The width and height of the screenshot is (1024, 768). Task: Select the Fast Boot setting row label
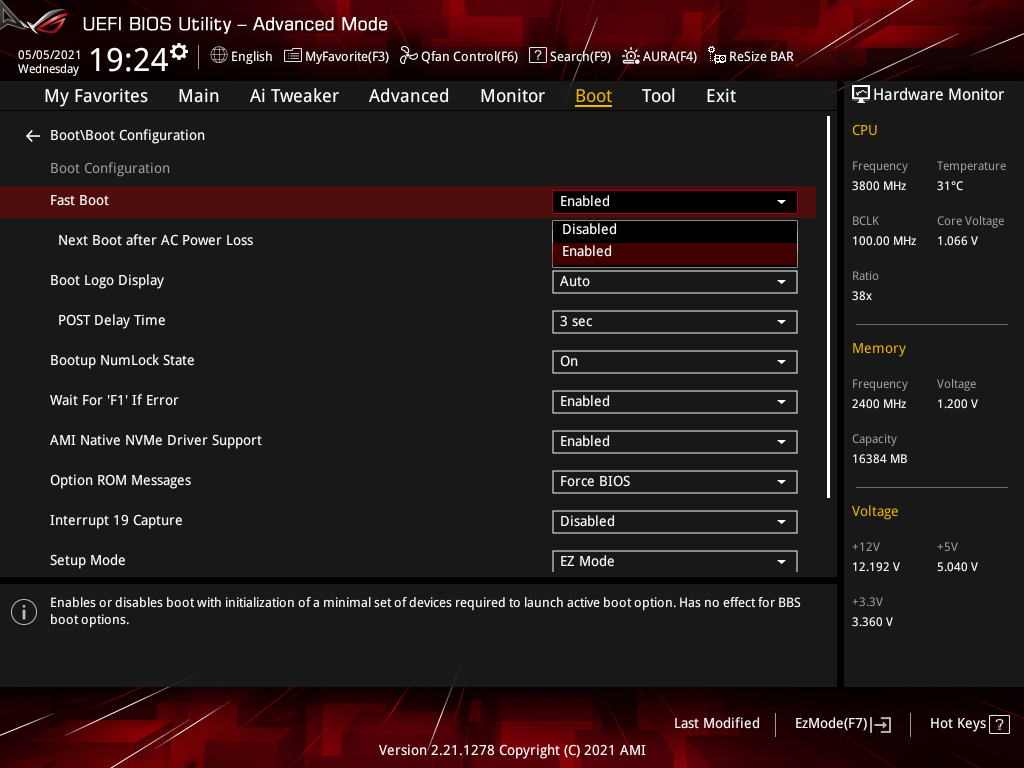coord(80,200)
